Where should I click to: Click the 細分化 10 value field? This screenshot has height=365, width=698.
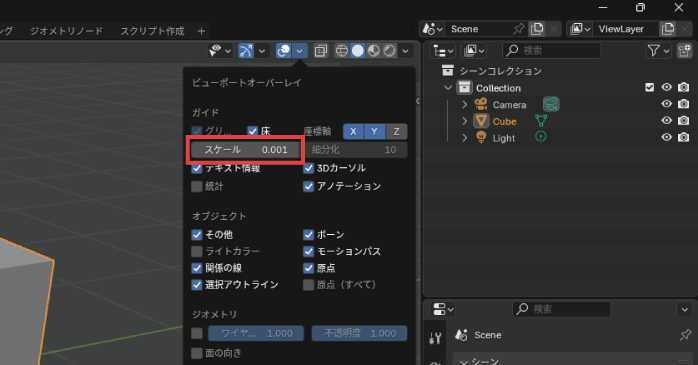[355, 150]
